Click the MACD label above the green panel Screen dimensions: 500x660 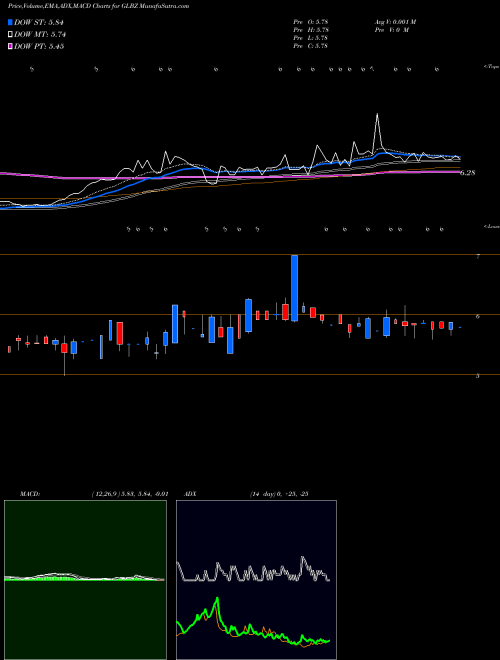point(29,494)
